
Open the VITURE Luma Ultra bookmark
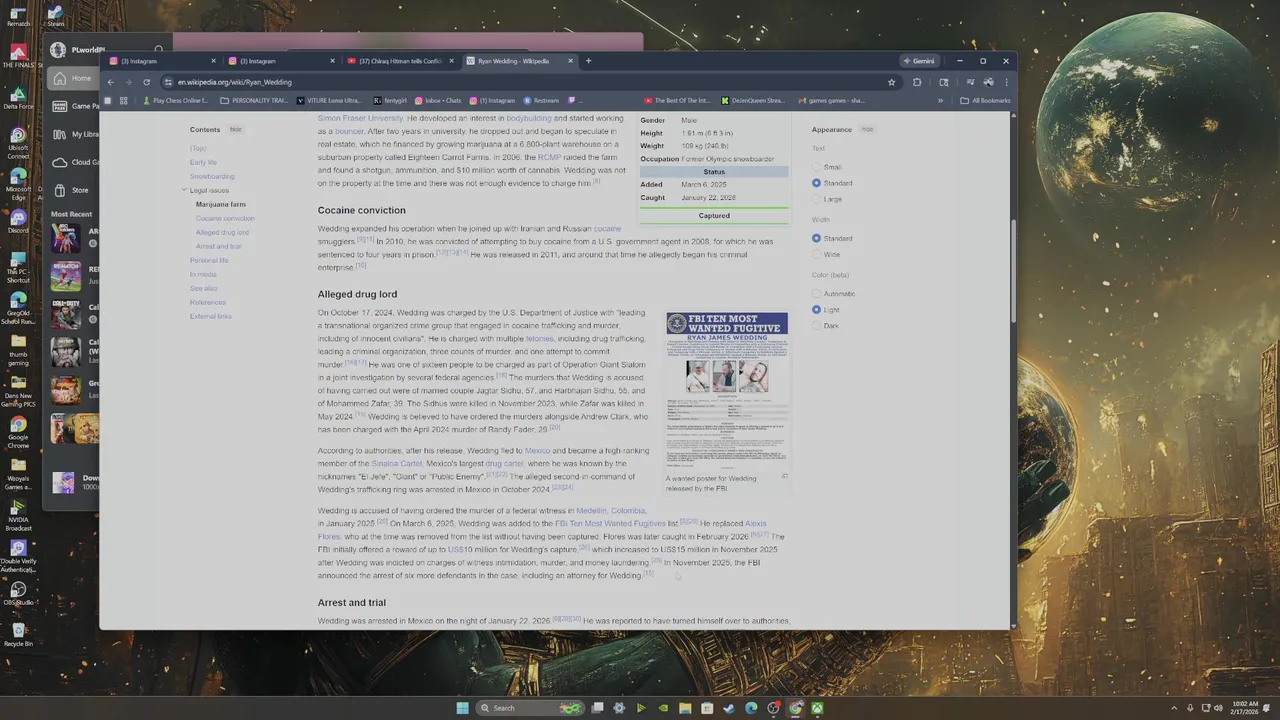click(330, 100)
